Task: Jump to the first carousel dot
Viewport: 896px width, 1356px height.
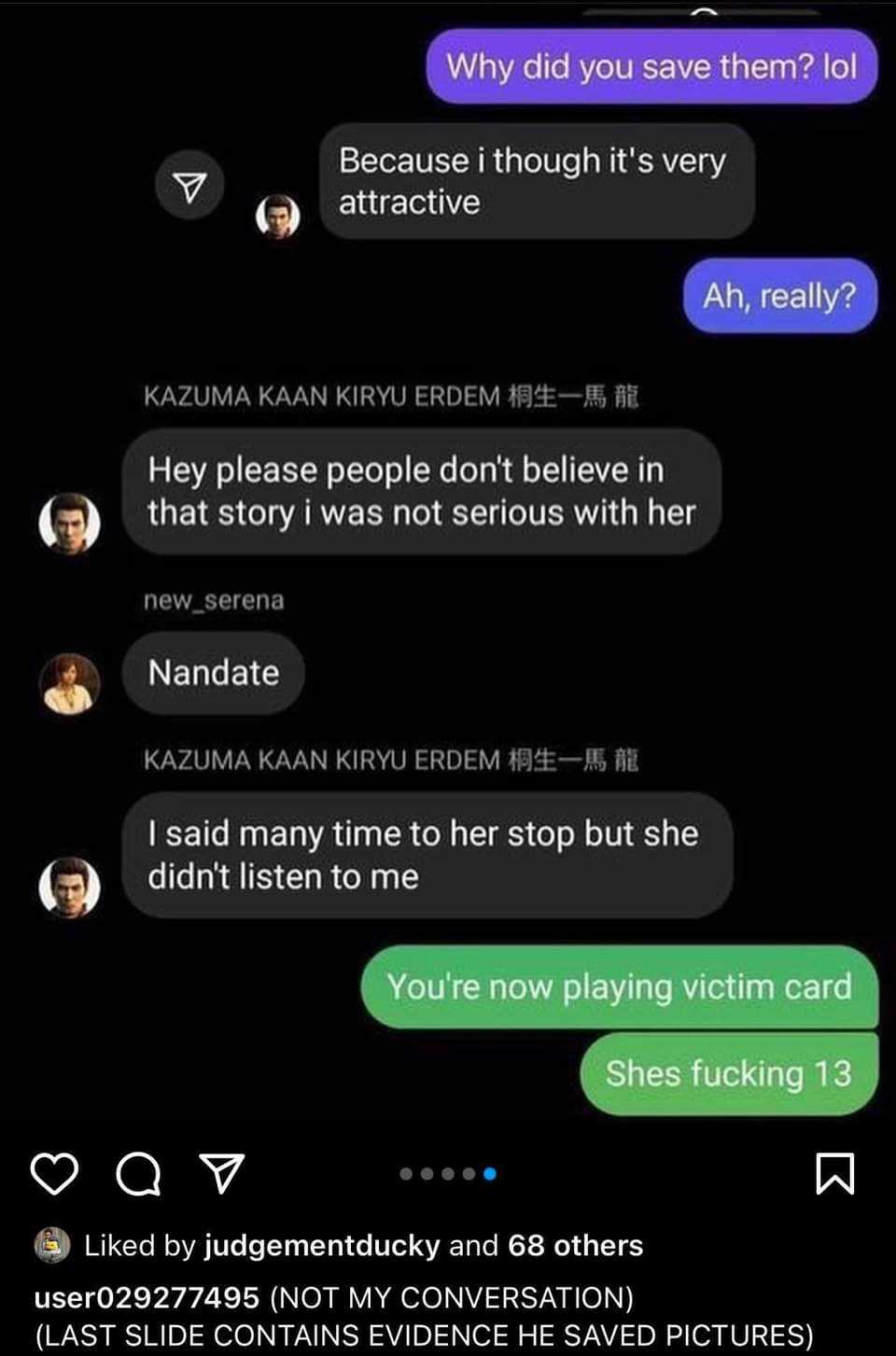Action: point(406,1174)
